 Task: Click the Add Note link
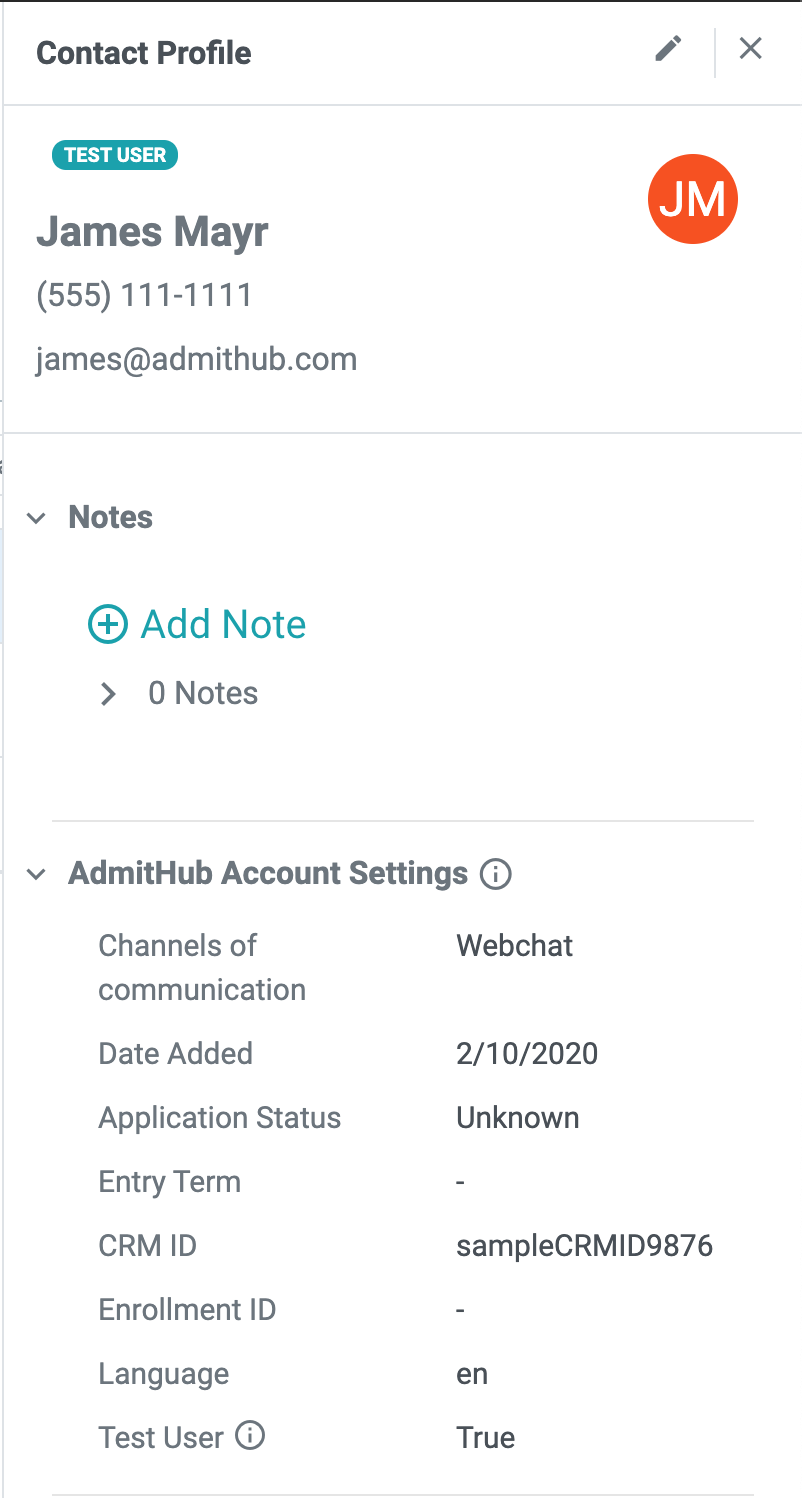tap(223, 624)
